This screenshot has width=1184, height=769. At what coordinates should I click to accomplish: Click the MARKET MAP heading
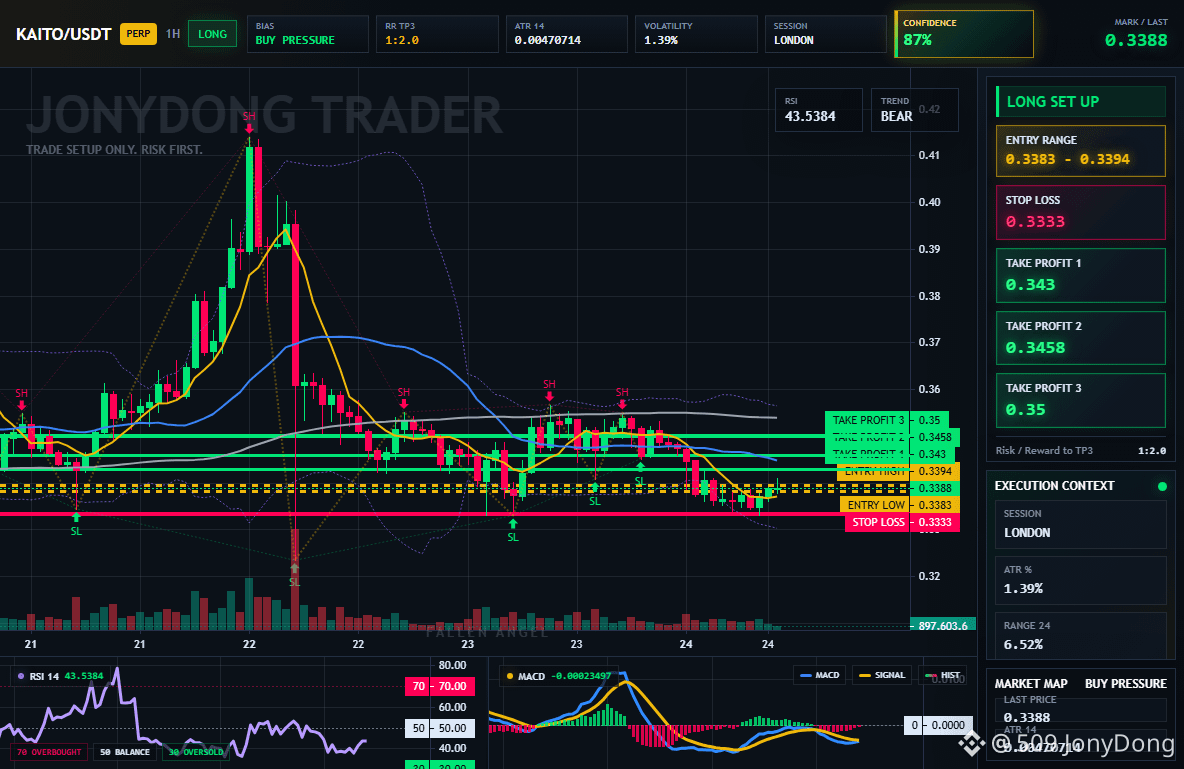(1031, 684)
